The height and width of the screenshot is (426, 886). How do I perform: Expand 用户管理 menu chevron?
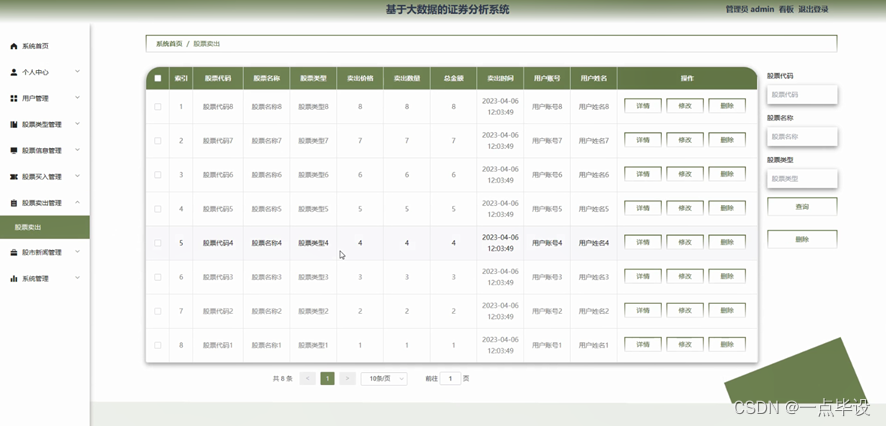click(x=77, y=98)
